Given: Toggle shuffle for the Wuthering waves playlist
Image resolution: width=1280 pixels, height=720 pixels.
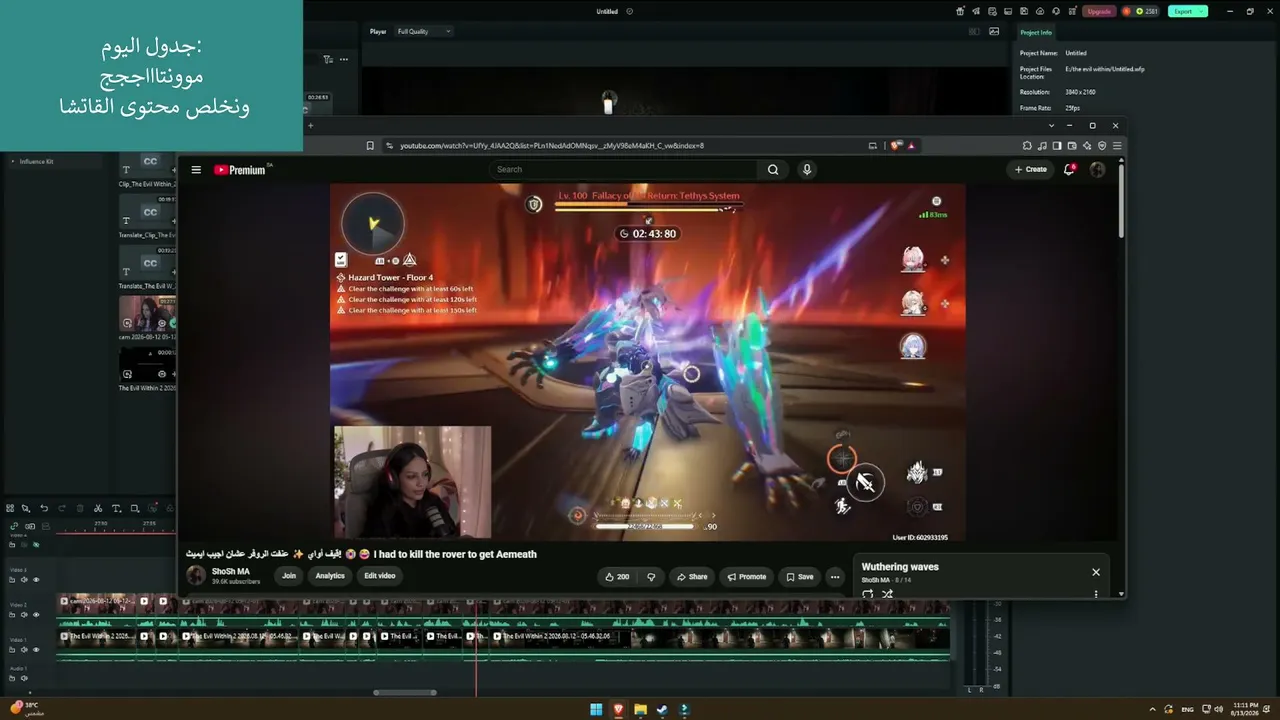Looking at the screenshot, I should click(x=887, y=594).
